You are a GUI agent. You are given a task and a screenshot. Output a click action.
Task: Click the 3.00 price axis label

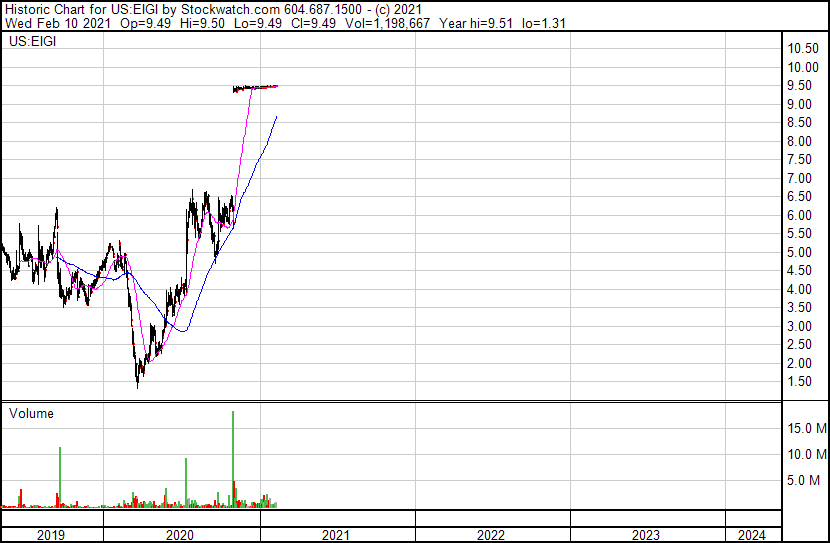pyautogui.click(x=799, y=327)
